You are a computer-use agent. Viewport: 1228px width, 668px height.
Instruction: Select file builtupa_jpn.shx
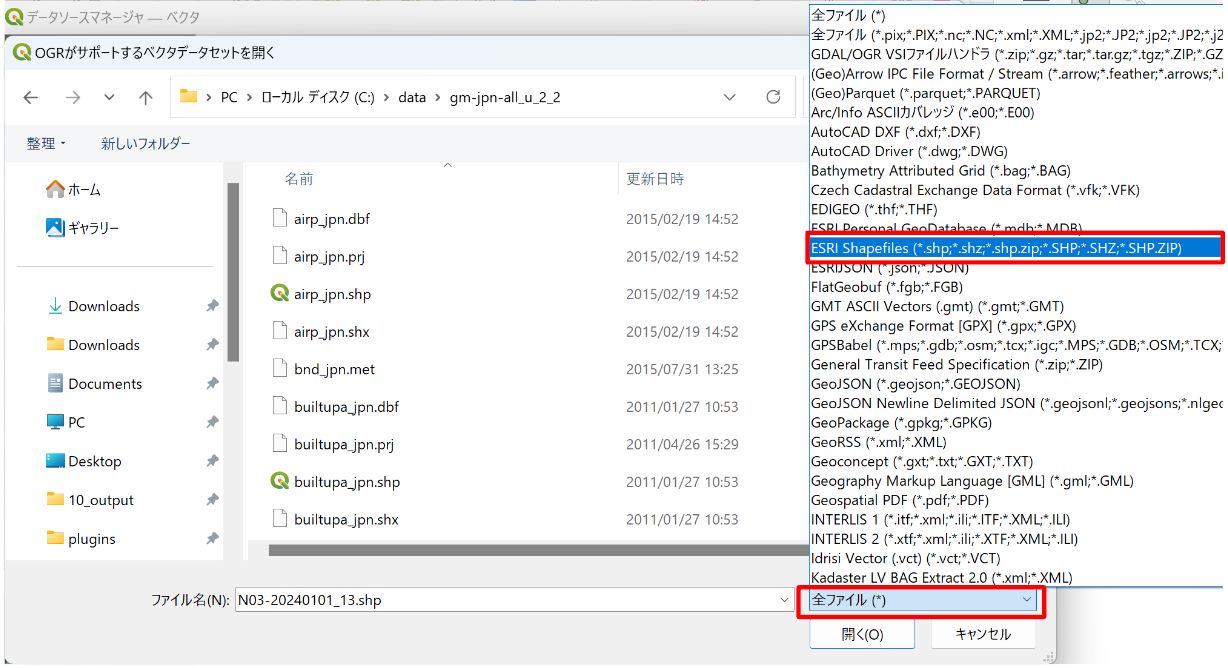click(346, 519)
